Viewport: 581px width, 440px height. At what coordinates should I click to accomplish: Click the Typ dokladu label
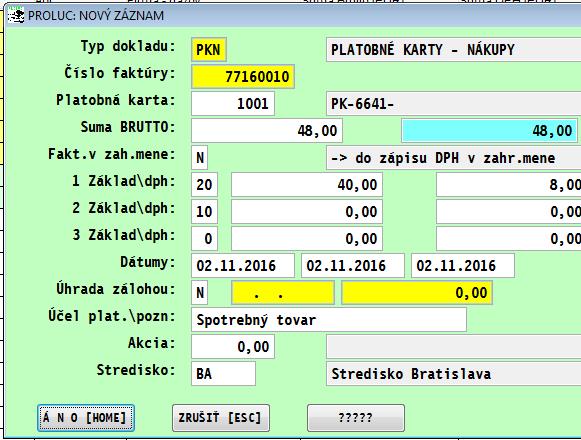128,47
